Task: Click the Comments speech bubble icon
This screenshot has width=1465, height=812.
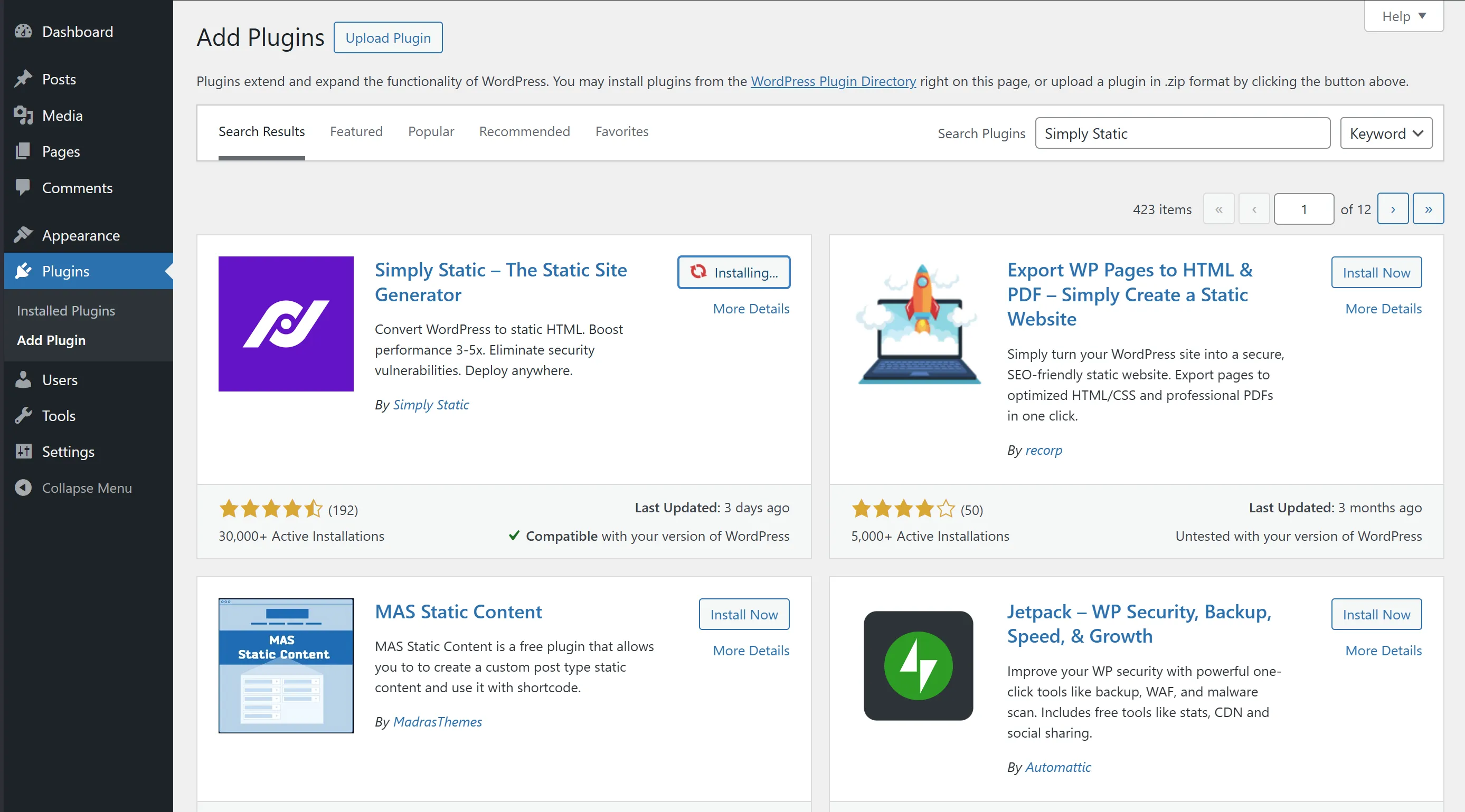Action: (23, 187)
